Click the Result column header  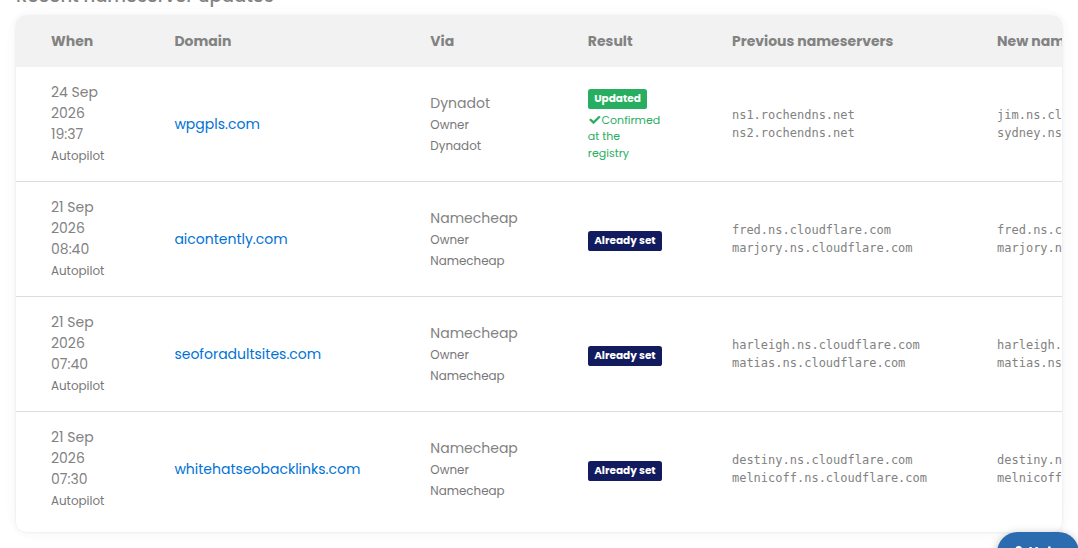(610, 41)
